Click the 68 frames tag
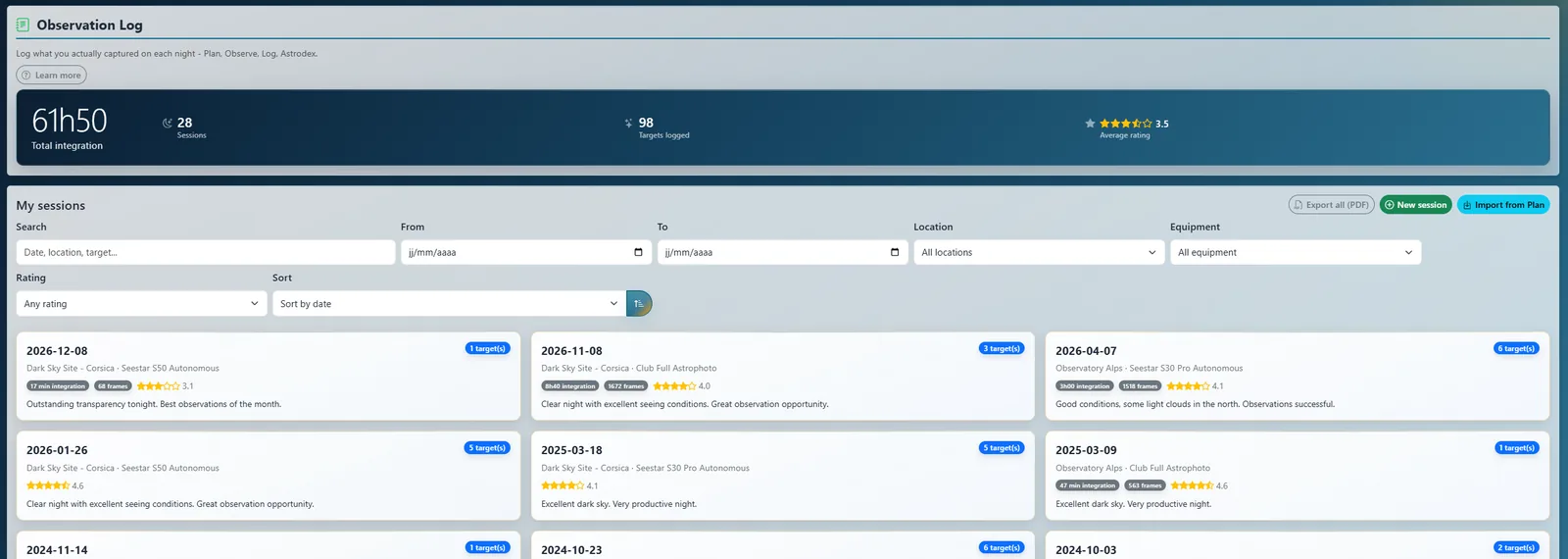The image size is (1568, 559). [113, 386]
